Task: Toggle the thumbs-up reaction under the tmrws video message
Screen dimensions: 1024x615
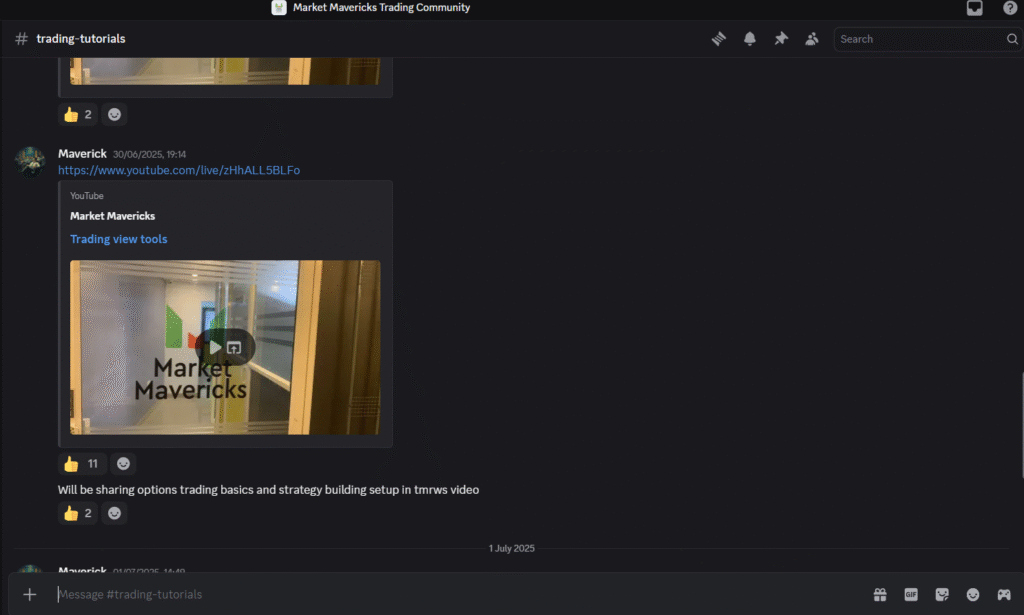Action: (77, 513)
